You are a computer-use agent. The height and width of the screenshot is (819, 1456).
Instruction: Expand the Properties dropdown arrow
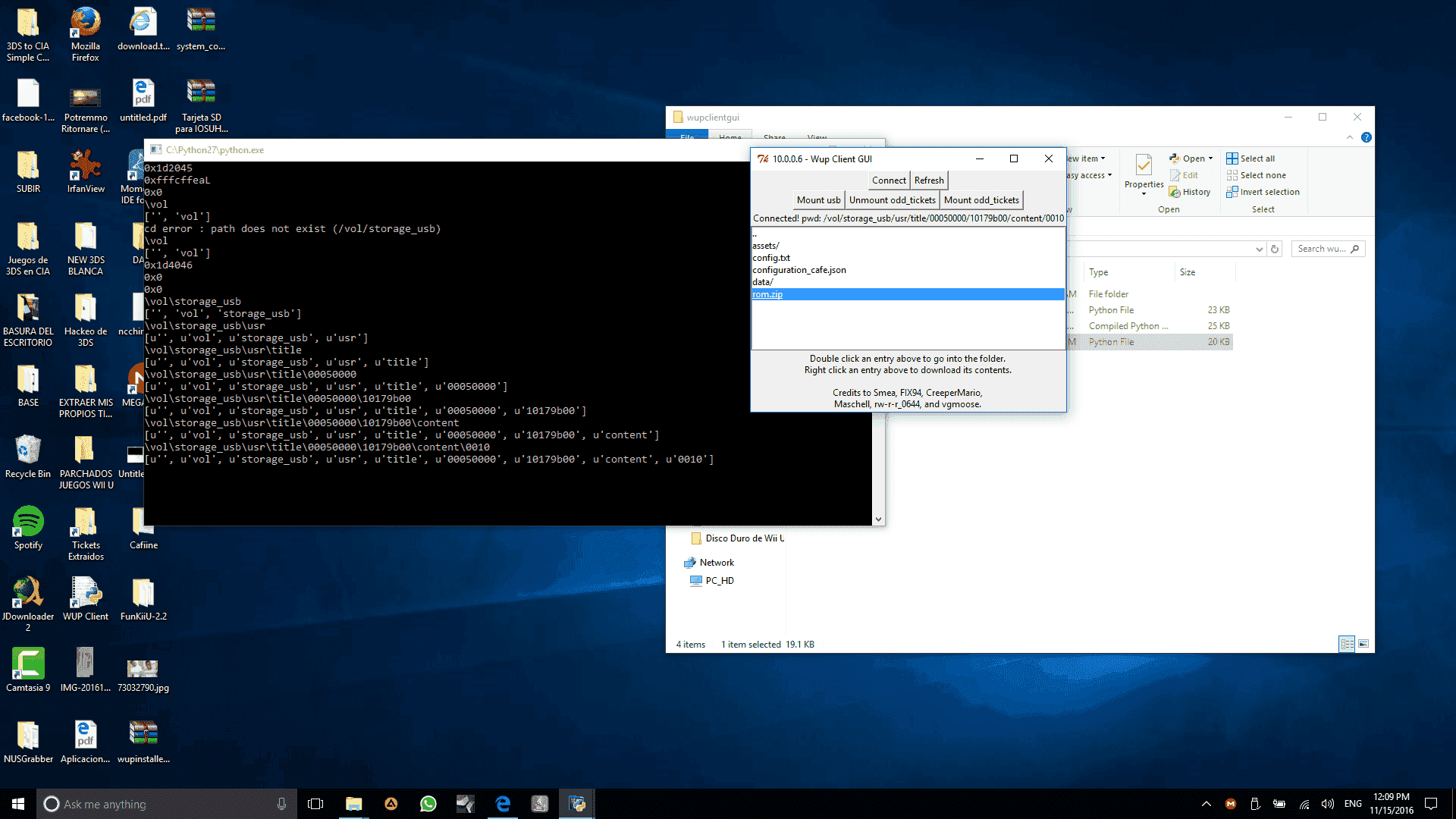[1144, 194]
